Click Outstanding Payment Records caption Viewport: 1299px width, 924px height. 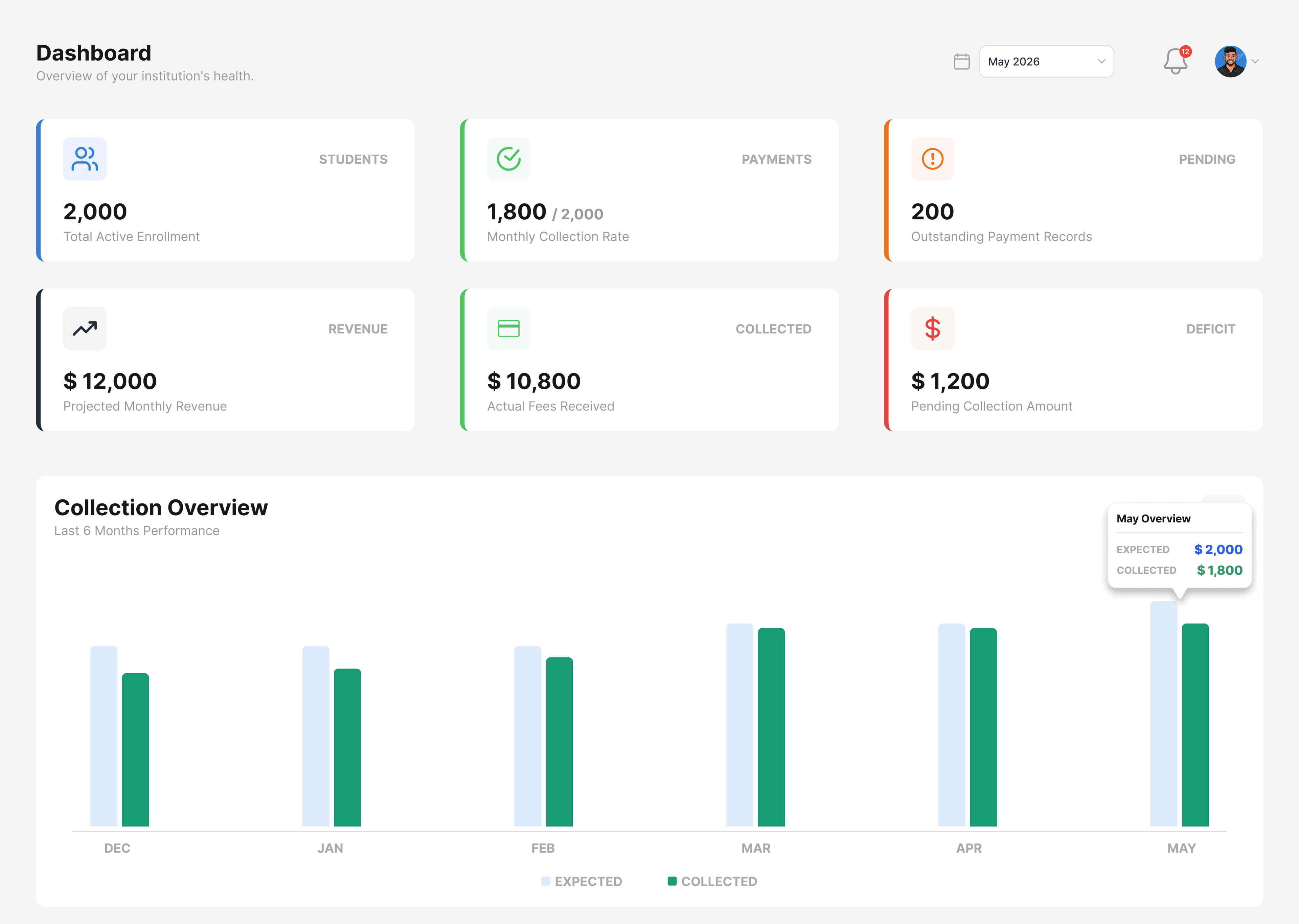pos(1001,237)
